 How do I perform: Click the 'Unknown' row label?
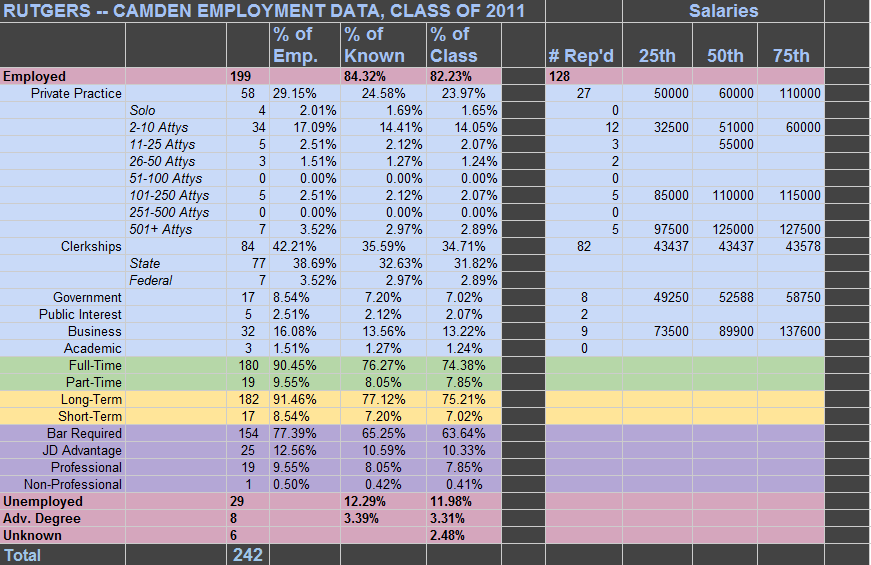click(x=32, y=536)
